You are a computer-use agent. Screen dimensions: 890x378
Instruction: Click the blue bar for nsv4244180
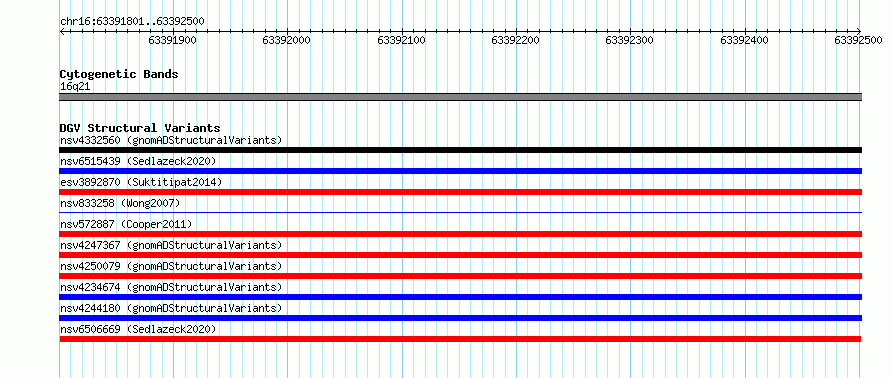click(461, 318)
